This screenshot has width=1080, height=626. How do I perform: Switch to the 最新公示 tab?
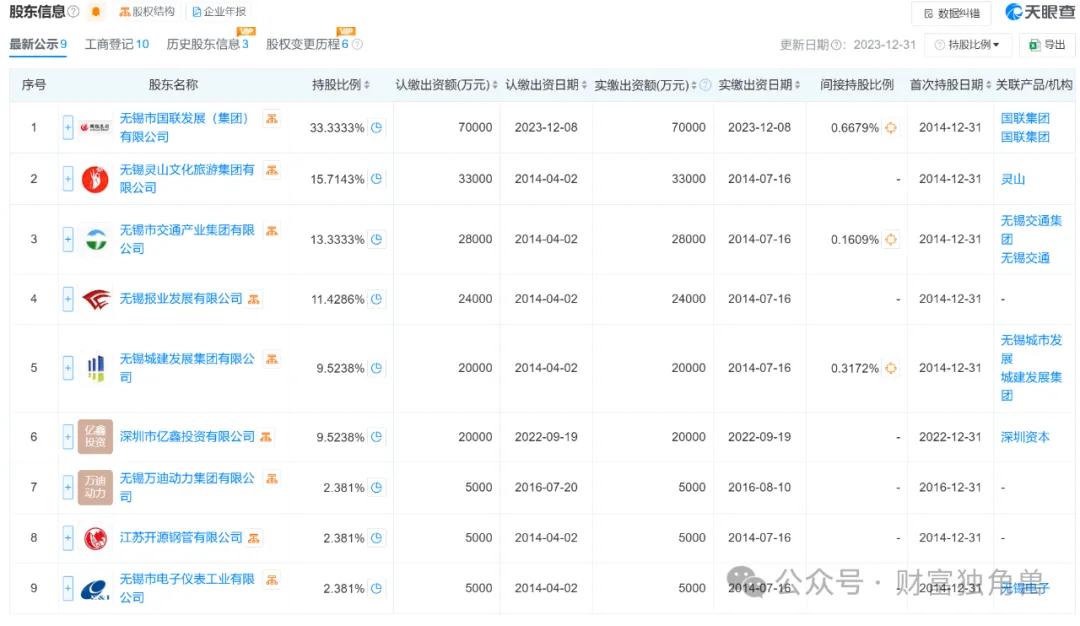[x=38, y=44]
